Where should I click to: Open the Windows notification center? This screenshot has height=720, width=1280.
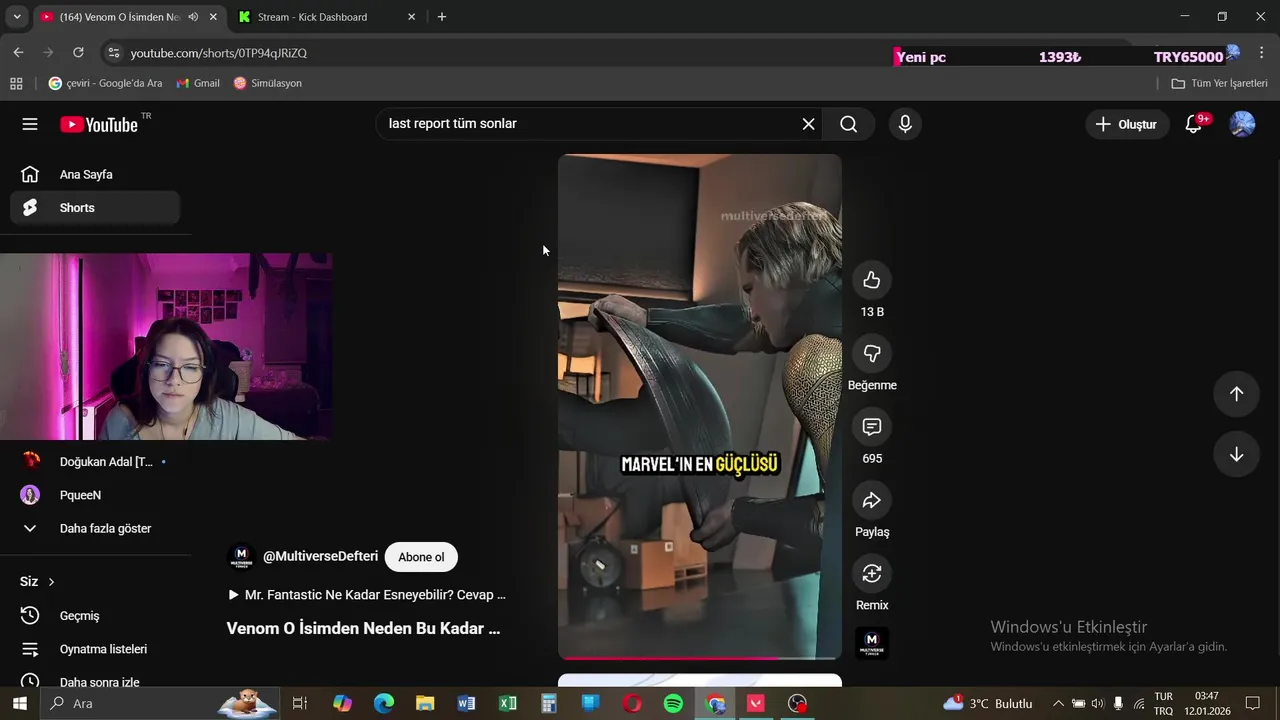pos(1253,703)
